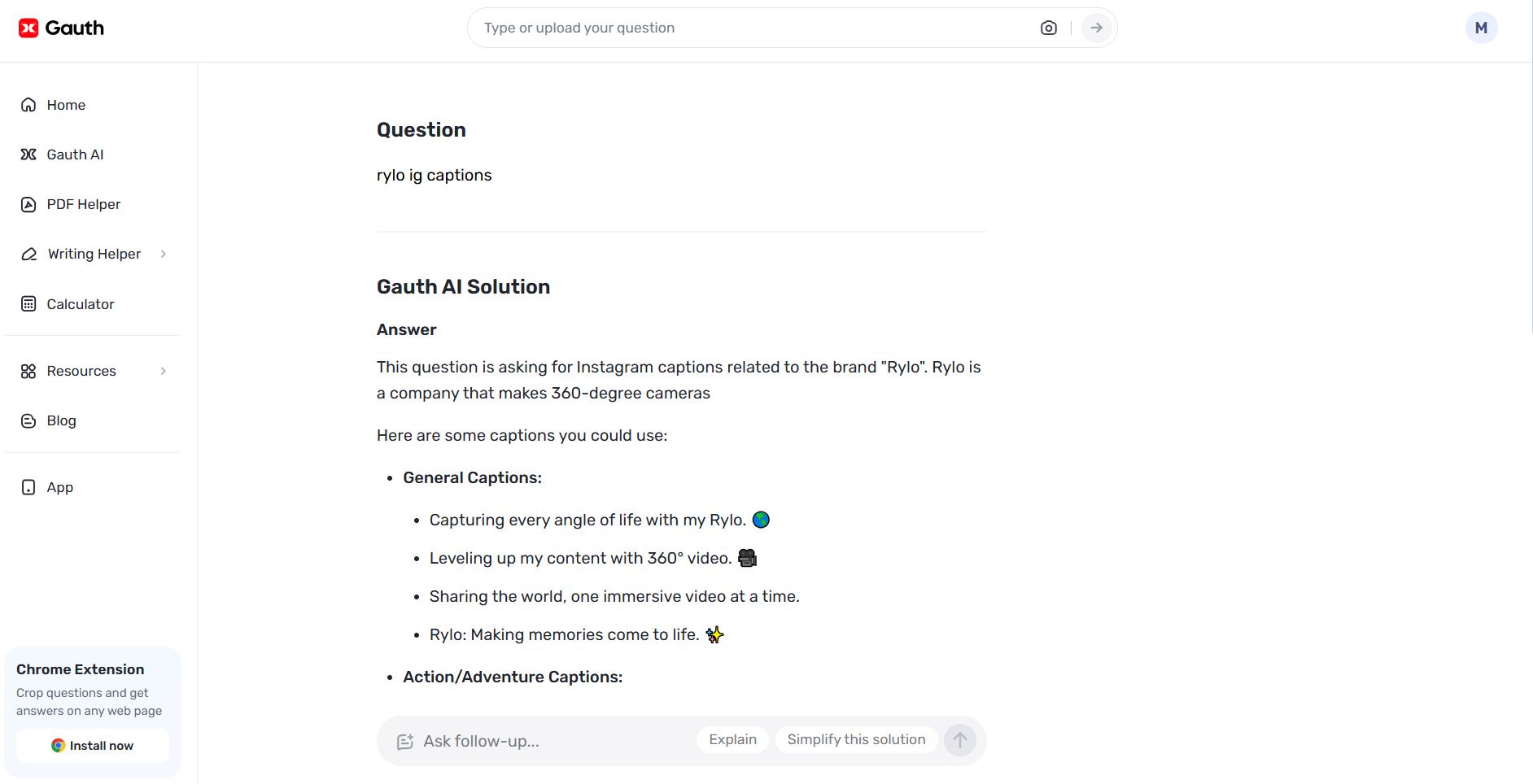1533x784 pixels.
Task: Open the Gauth AI sidebar icon
Action: pos(28,154)
